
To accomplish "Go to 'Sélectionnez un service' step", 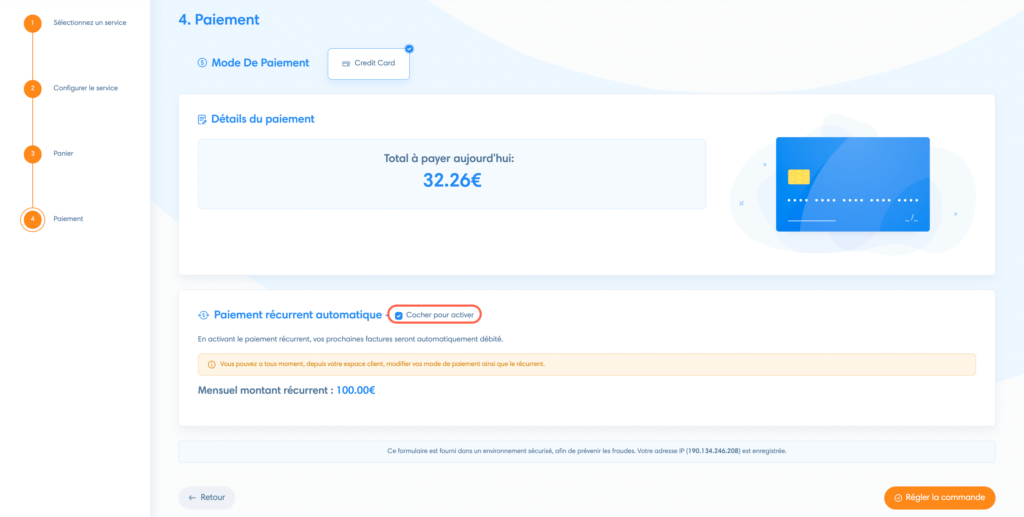I will (90, 23).
